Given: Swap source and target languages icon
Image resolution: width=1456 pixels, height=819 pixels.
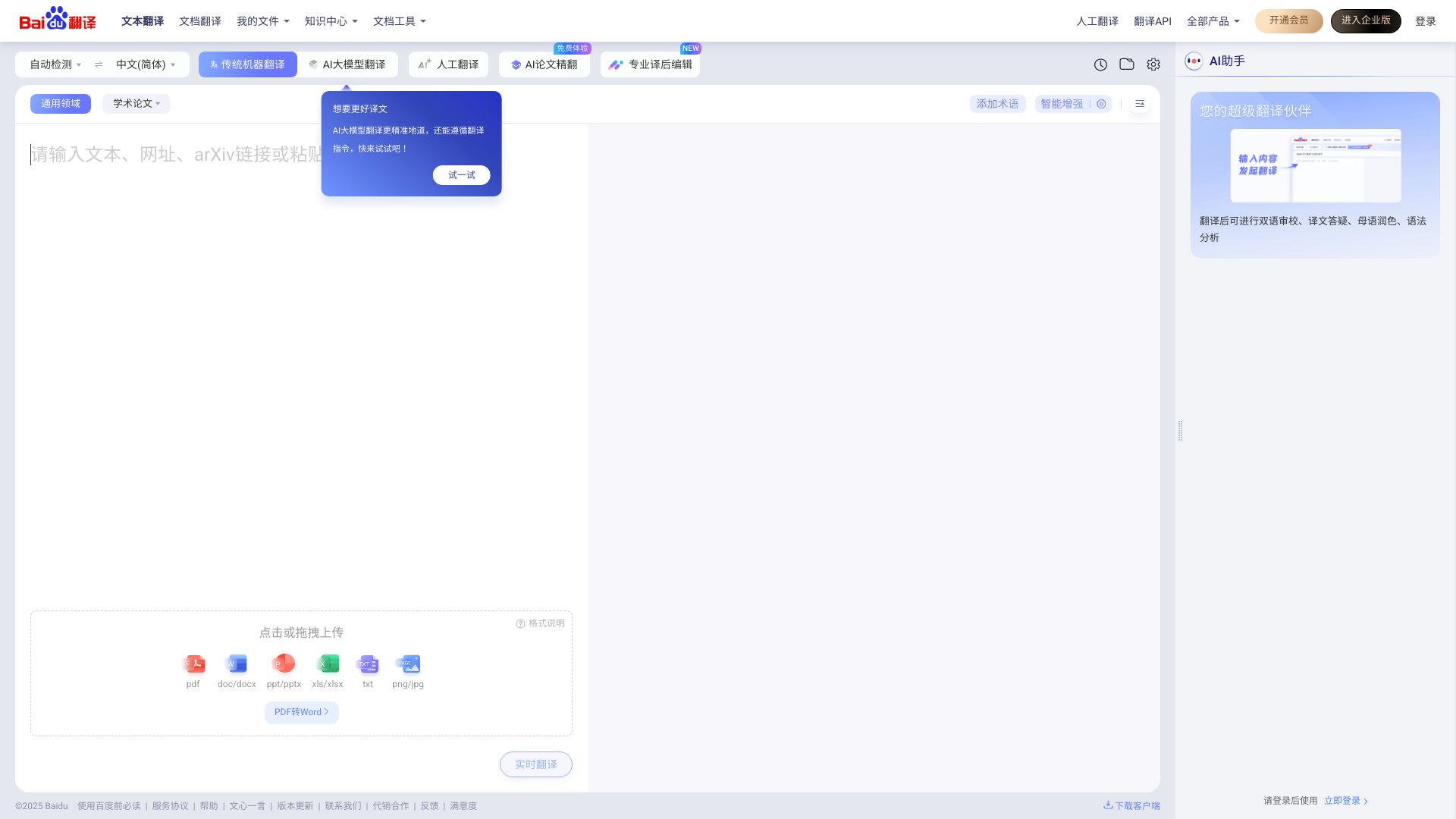Looking at the screenshot, I should click(x=99, y=64).
